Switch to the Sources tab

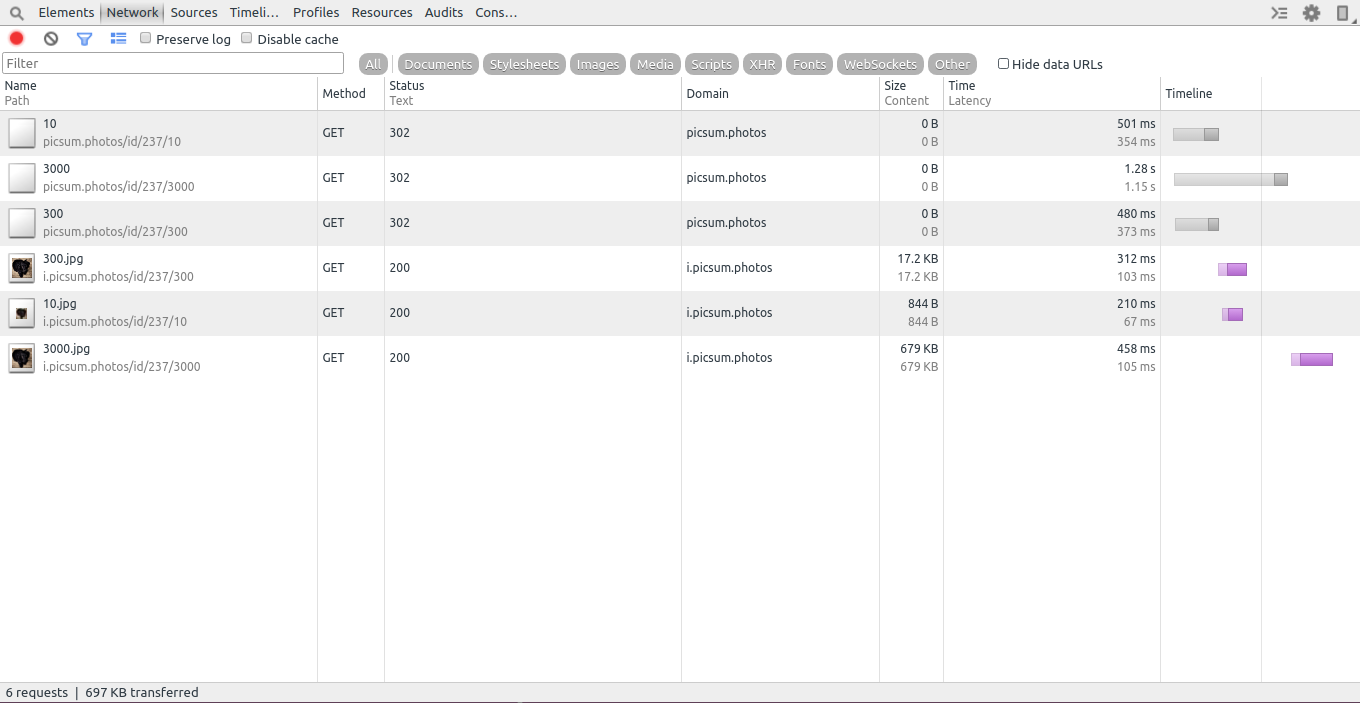194,13
